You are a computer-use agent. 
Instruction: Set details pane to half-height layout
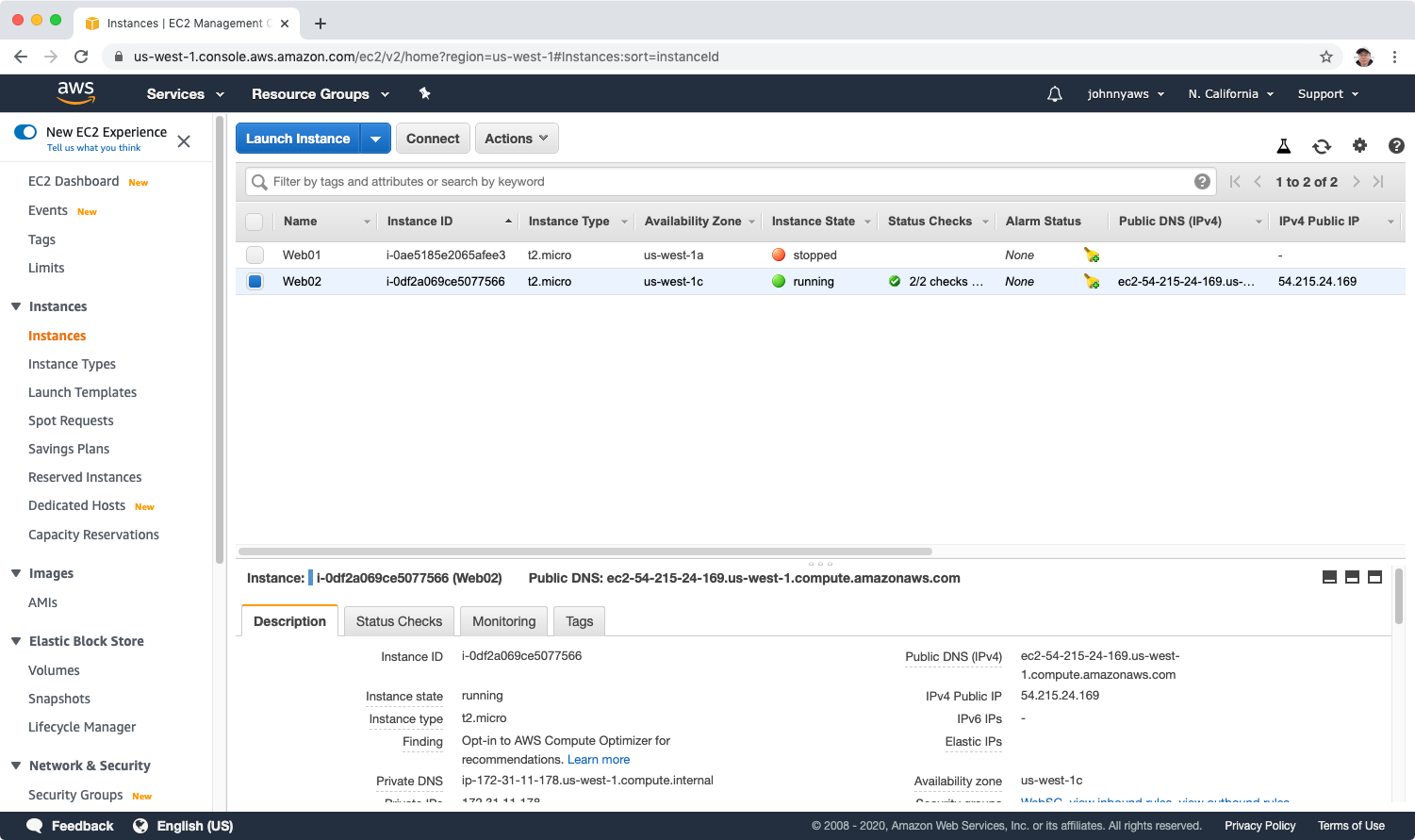click(1352, 577)
